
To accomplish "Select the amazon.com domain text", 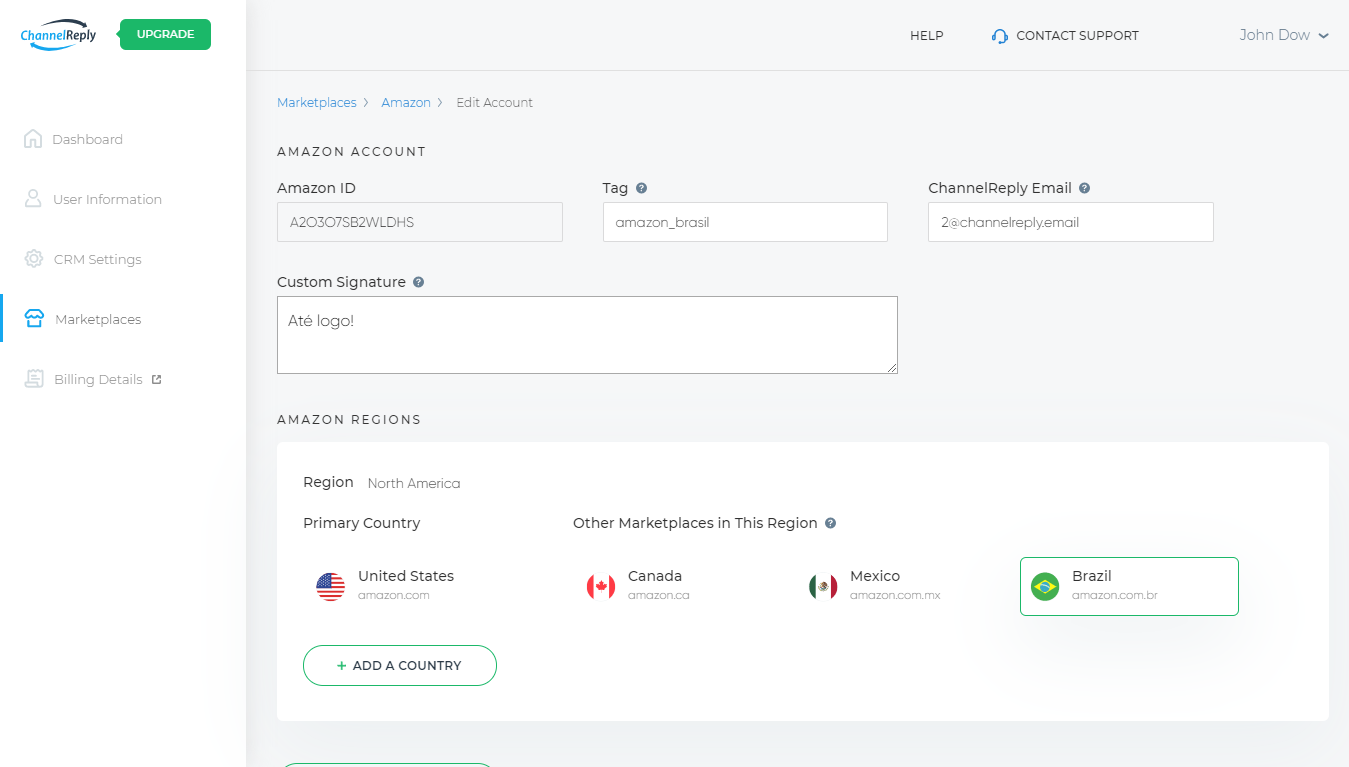I will coord(394,596).
